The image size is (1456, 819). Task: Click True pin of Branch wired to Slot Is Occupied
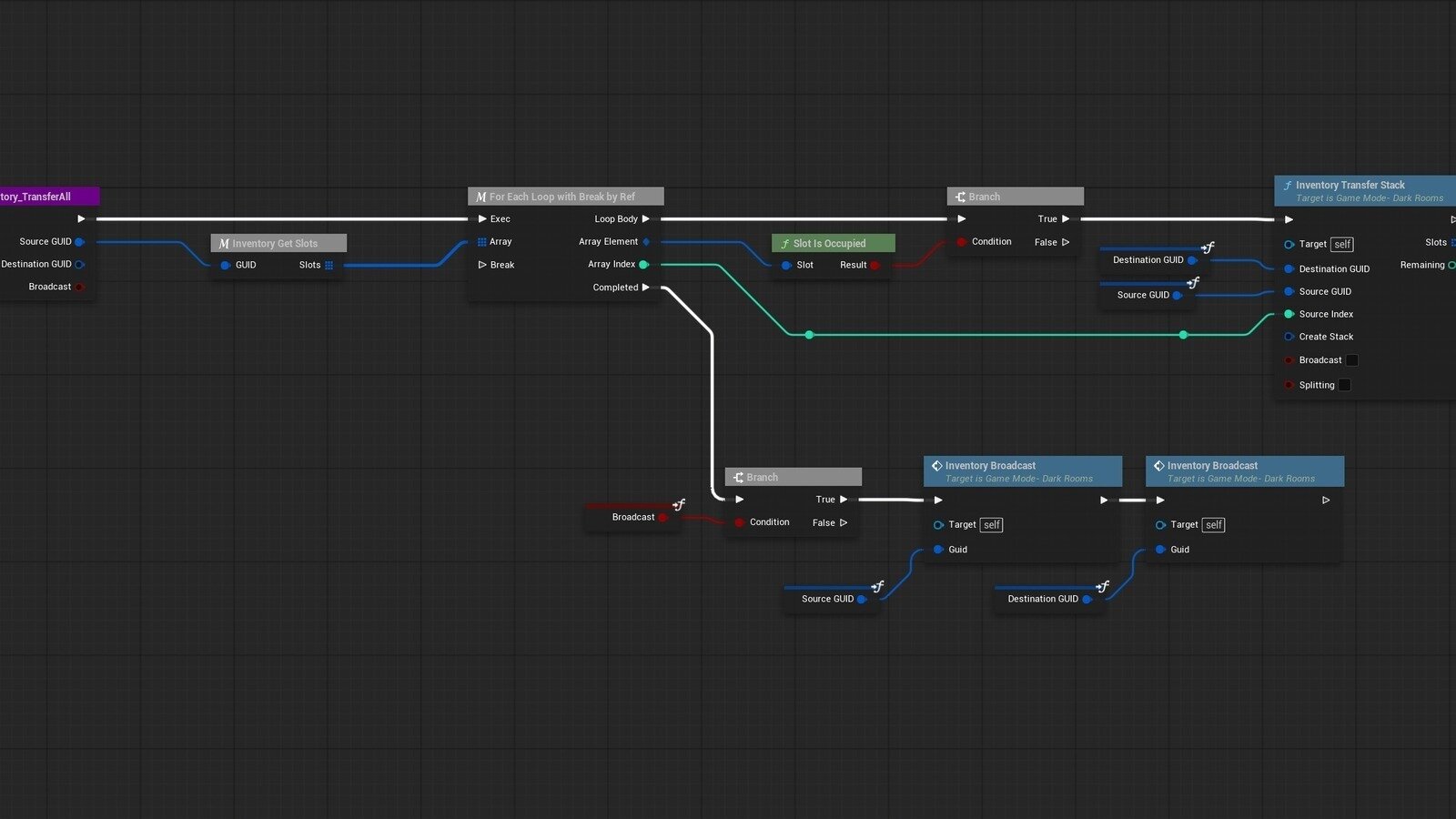[1066, 218]
